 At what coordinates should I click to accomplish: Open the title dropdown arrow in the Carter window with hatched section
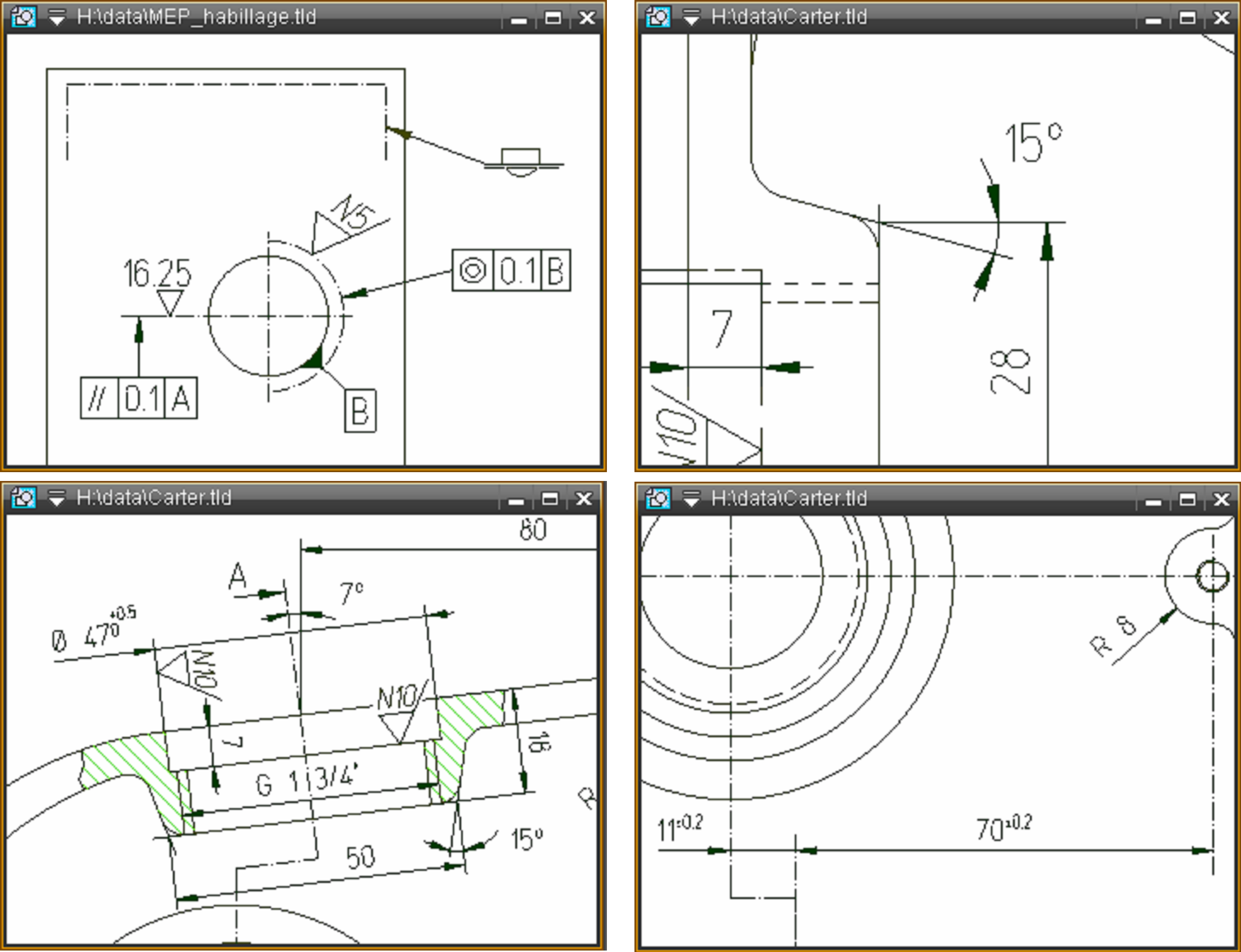57,499
